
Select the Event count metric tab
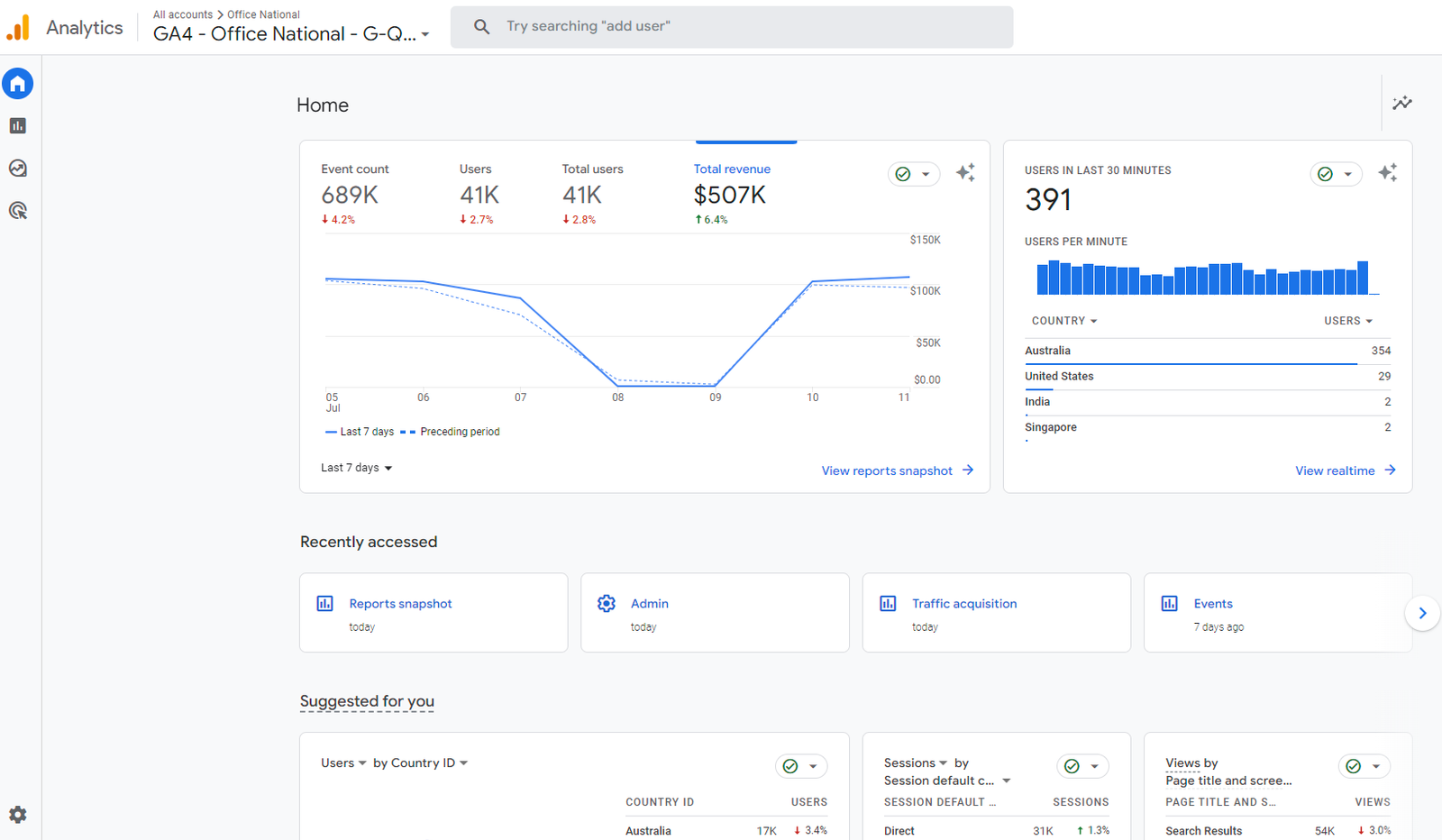355,193
